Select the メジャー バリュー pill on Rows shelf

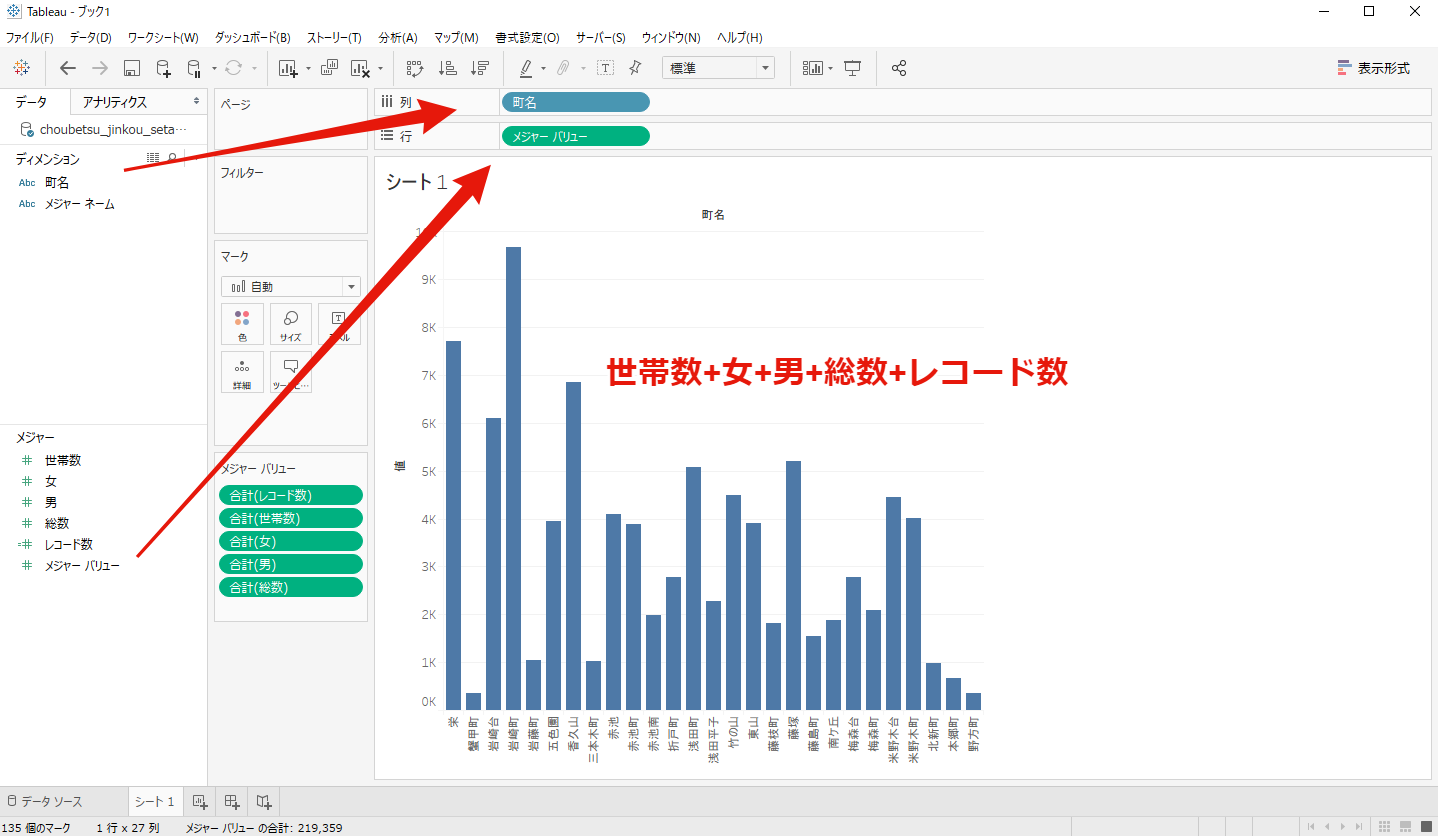(577, 136)
